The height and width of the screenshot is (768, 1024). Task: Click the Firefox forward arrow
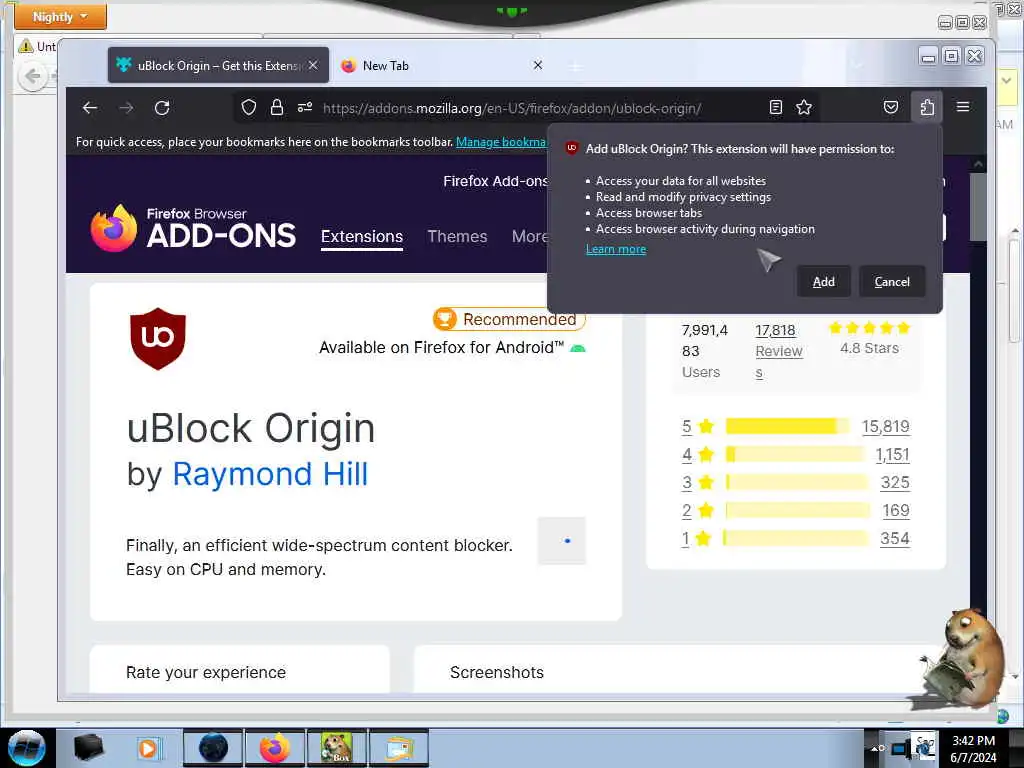coord(126,108)
